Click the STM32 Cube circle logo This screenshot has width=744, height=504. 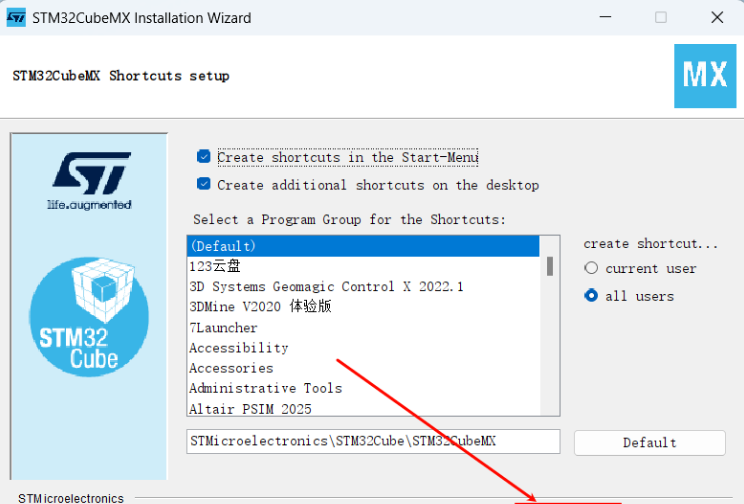tap(89, 317)
